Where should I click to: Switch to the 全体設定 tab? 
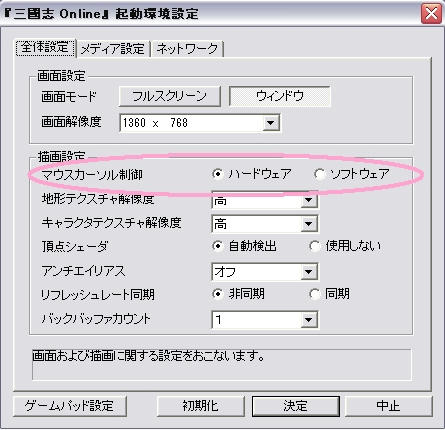click(x=46, y=48)
